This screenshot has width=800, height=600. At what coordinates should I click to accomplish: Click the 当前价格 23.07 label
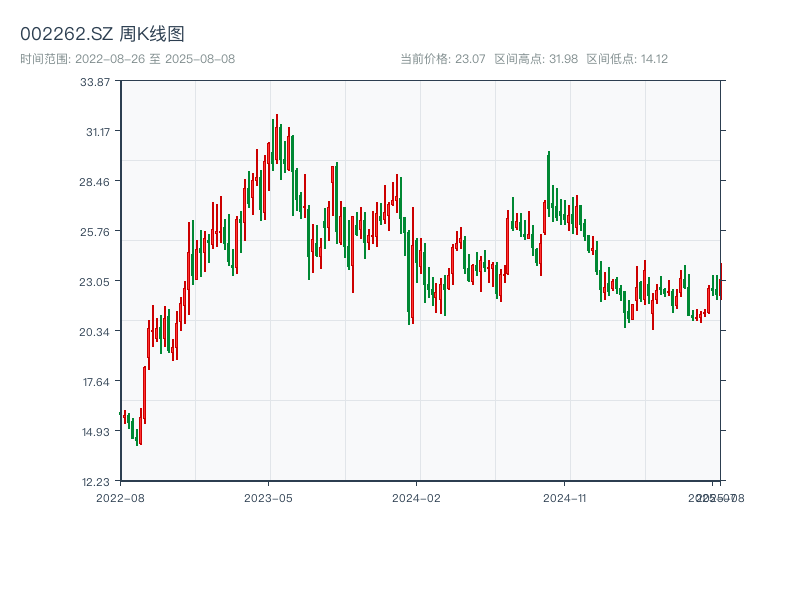443,59
